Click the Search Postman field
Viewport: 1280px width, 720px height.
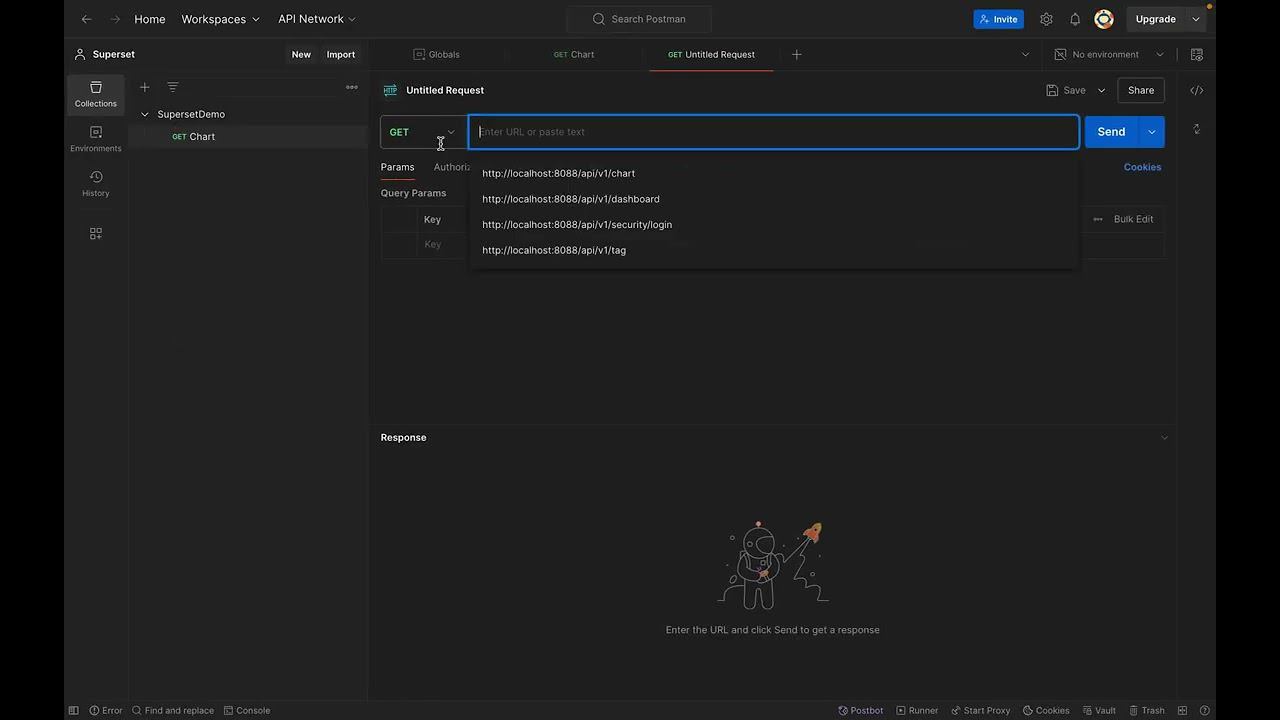point(639,19)
